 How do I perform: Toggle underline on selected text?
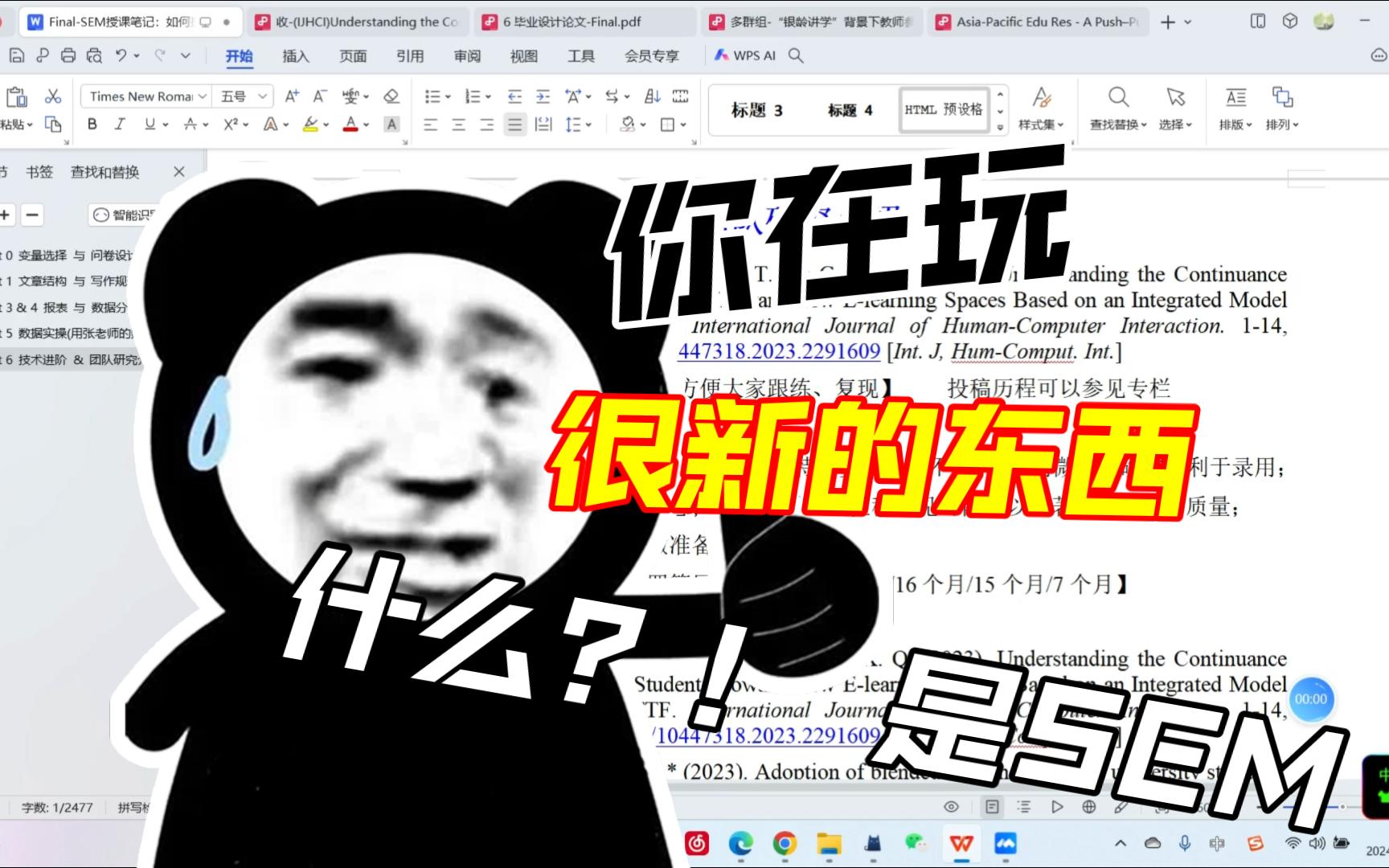(x=149, y=125)
